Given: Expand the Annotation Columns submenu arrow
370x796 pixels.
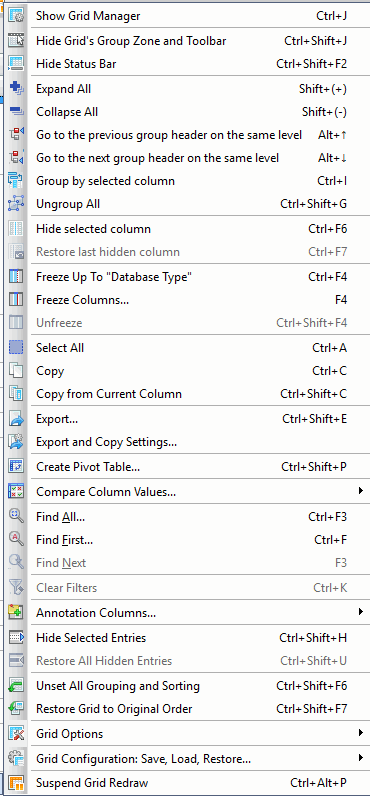Looking at the screenshot, I should (360, 612).
